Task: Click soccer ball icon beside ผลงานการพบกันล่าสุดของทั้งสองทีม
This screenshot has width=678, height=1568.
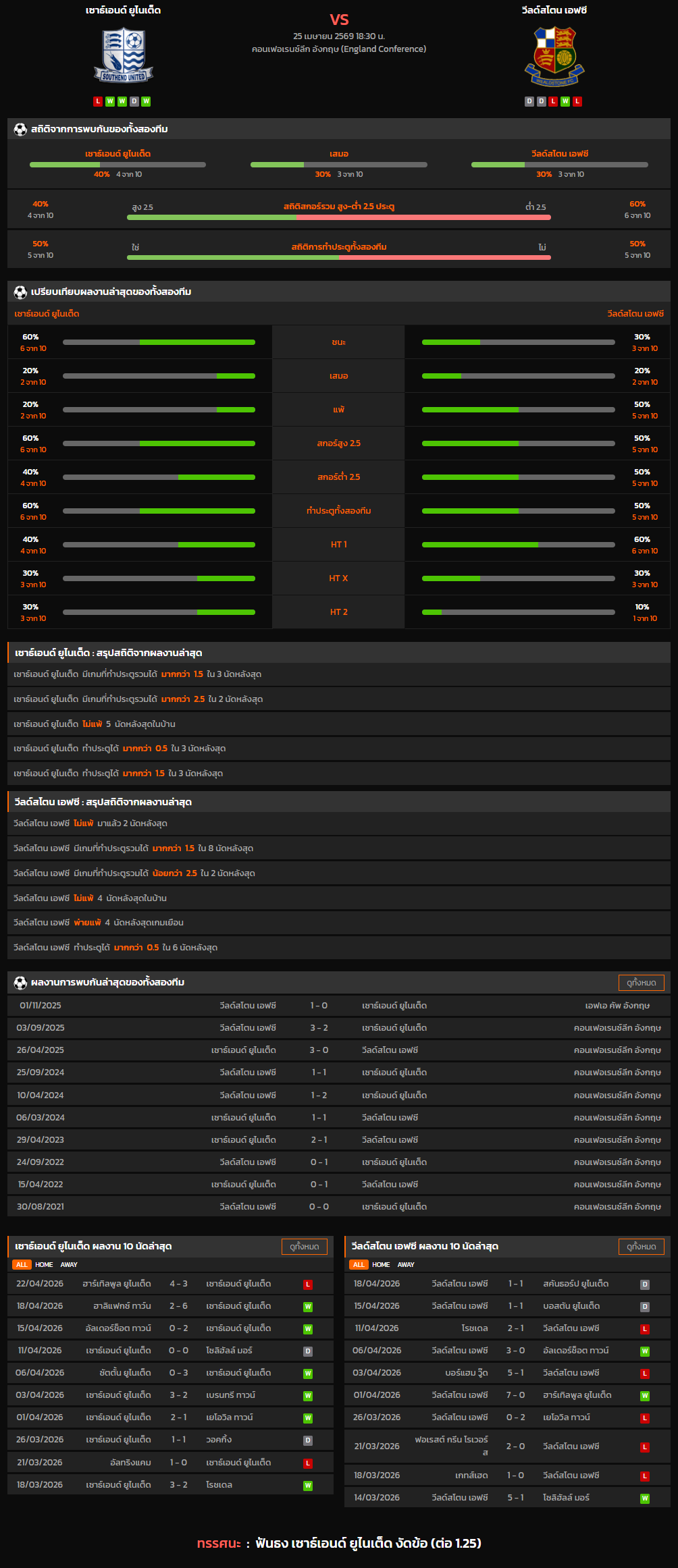Action: 20,982
